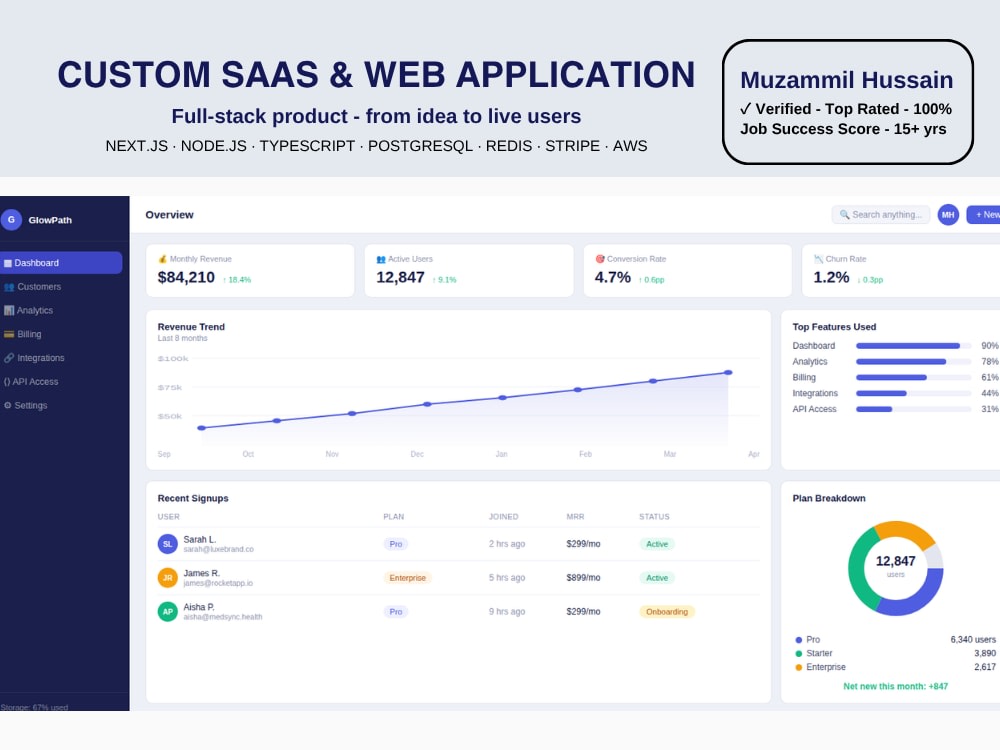Click the GlowPath logo circle icon
This screenshot has width=1000, height=750.
coord(11,219)
